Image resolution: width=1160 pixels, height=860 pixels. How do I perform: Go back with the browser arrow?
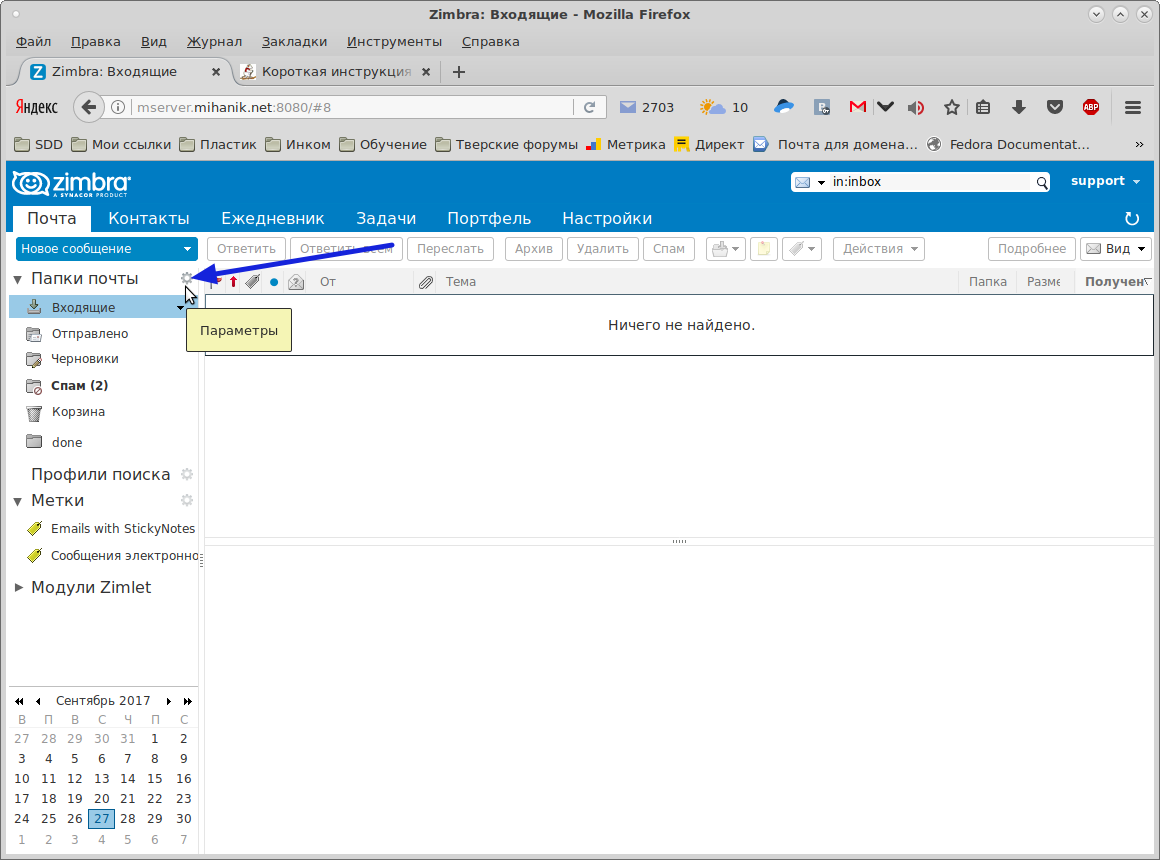point(89,107)
